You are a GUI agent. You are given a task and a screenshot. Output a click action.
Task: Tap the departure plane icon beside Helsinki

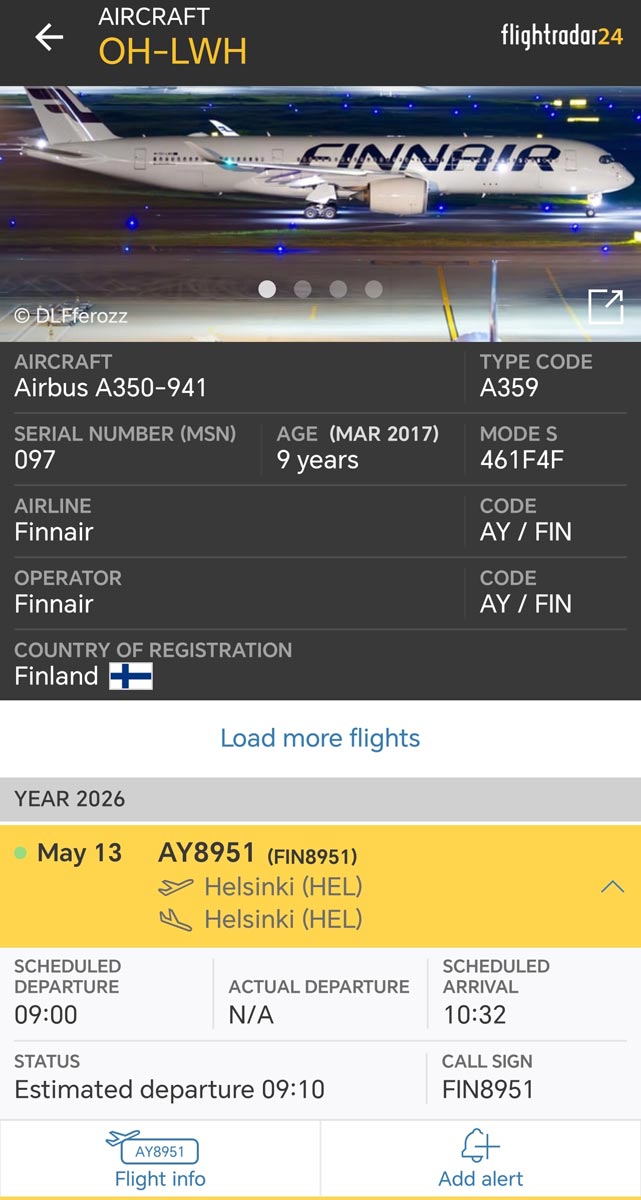click(x=176, y=887)
